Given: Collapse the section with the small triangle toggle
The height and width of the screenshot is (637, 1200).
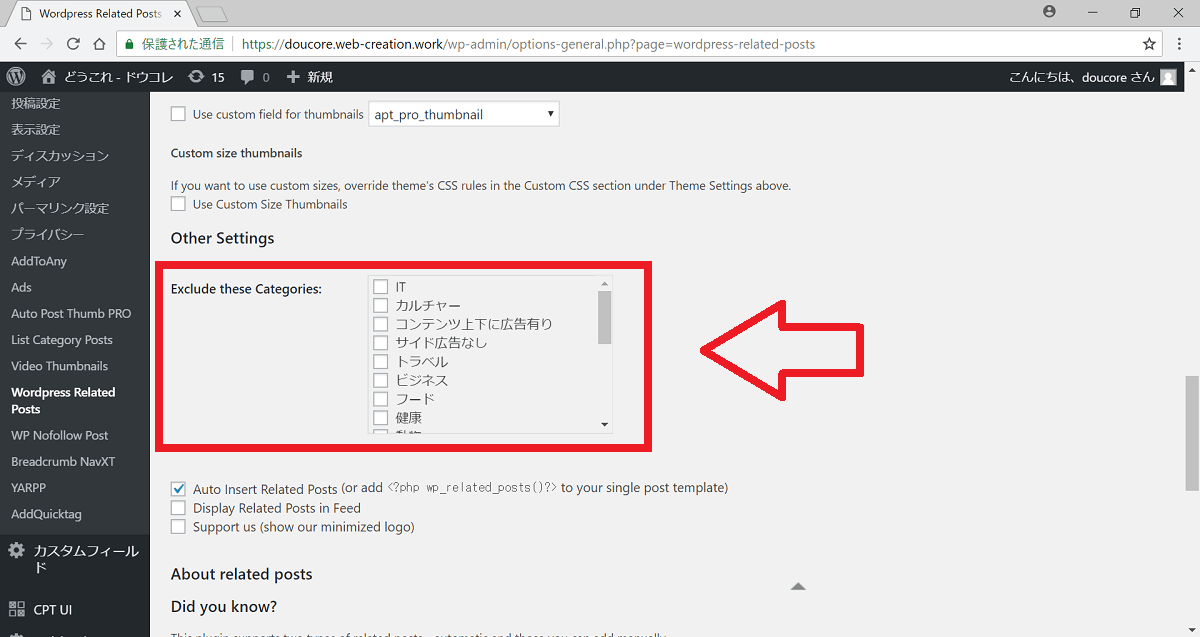Looking at the screenshot, I should pyautogui.click(x=798, y=586).
